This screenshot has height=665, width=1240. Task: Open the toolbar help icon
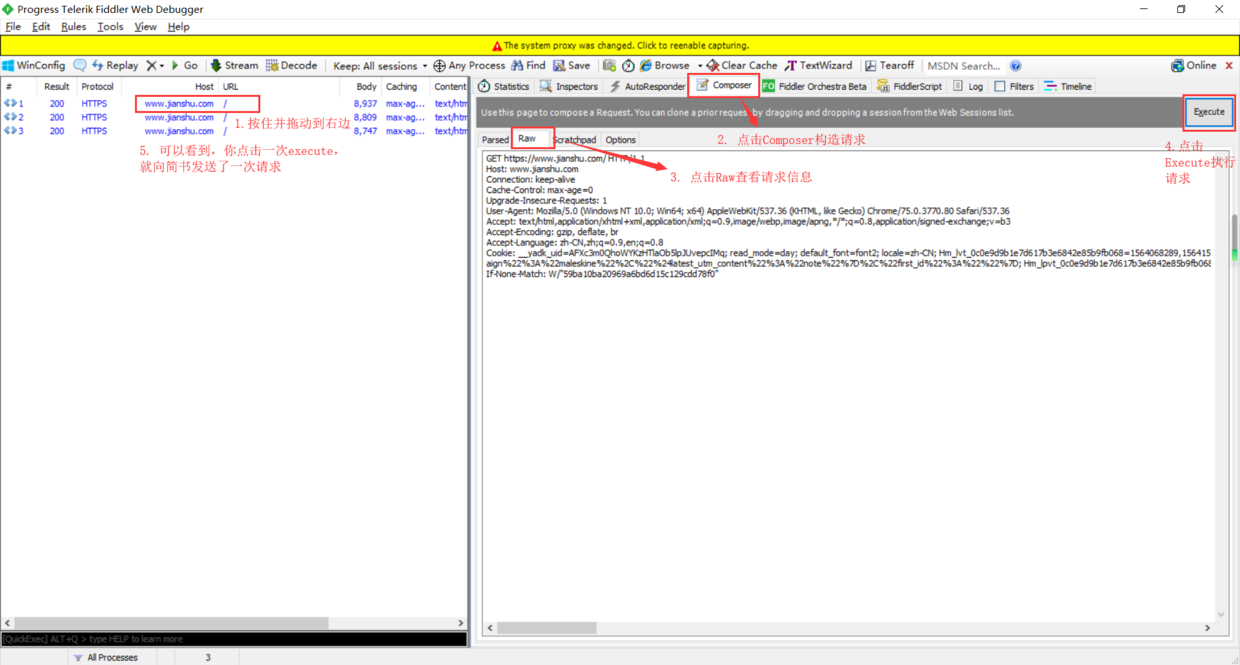pyautogui.click(x=1015, y=66)
